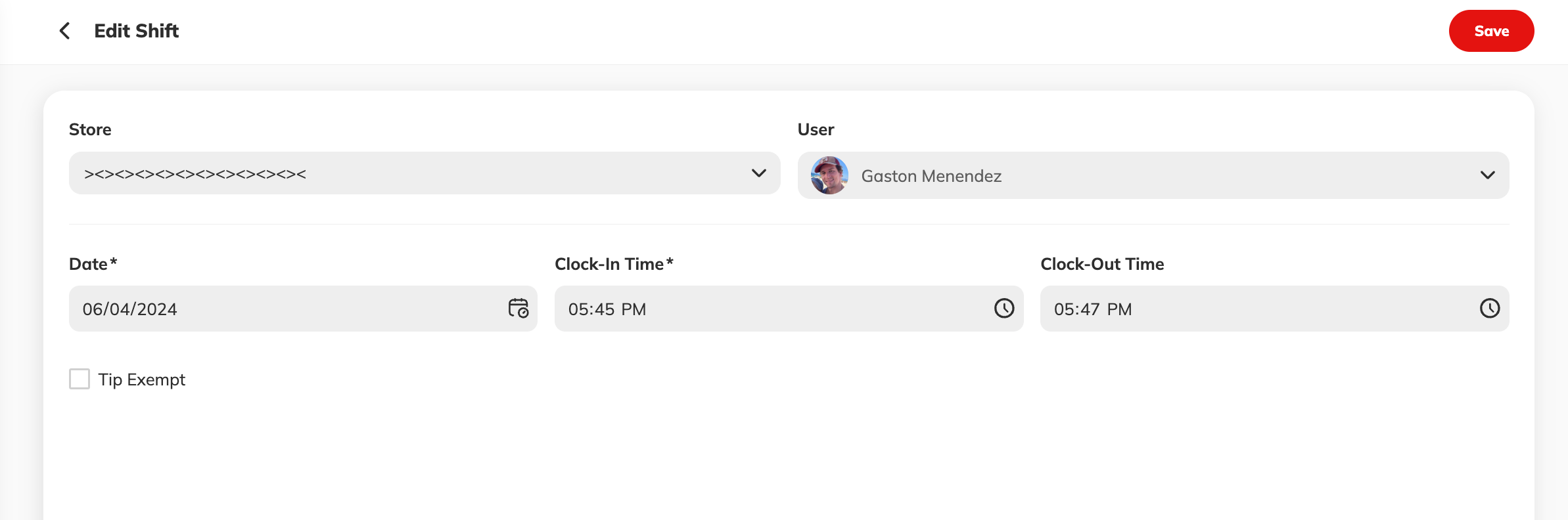Click the Tip Exempt label text

coord(142,379)
